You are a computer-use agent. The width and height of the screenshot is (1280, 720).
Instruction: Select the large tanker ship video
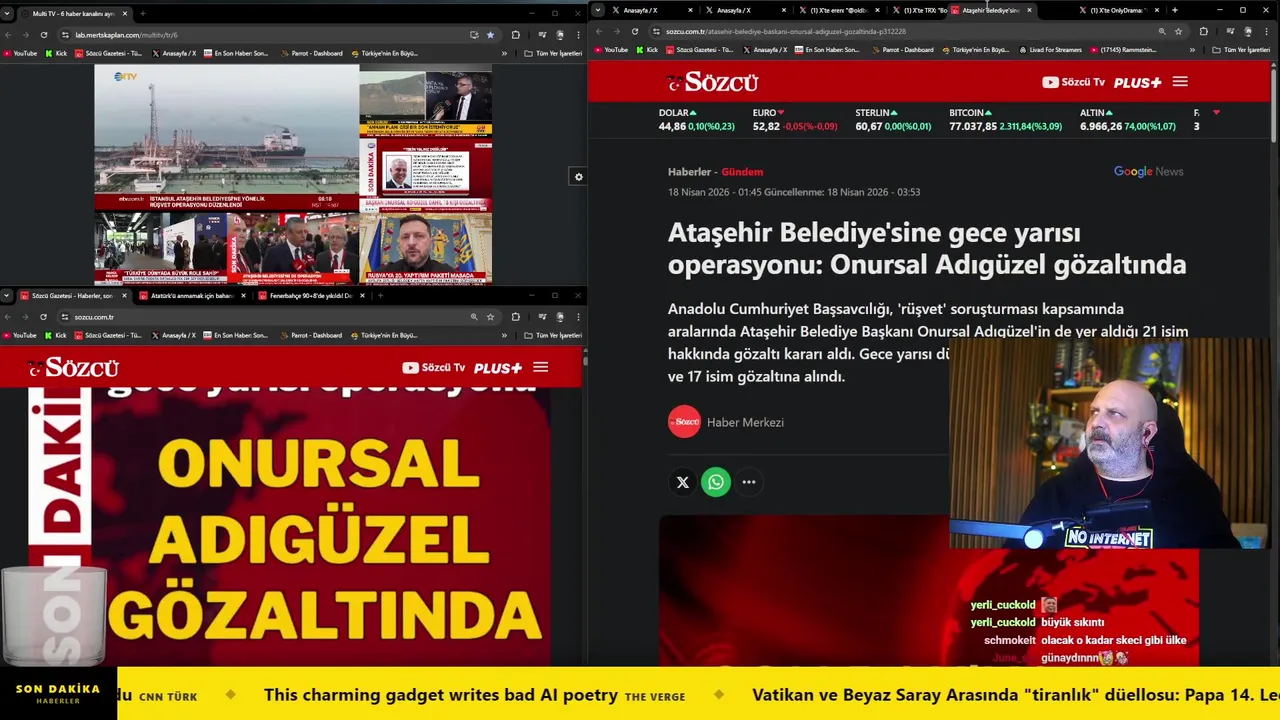coord(226,137)
